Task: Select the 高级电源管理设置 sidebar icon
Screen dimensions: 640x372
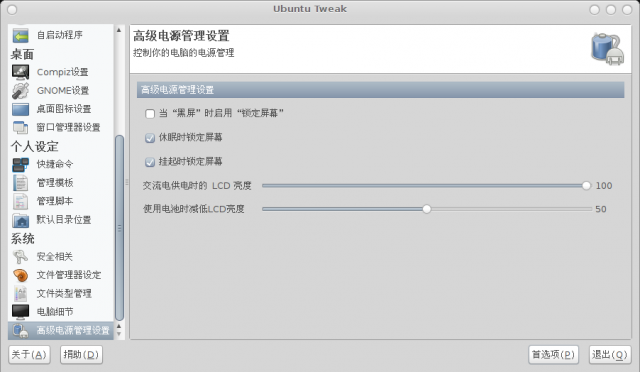Action: [x=20, y=330]
